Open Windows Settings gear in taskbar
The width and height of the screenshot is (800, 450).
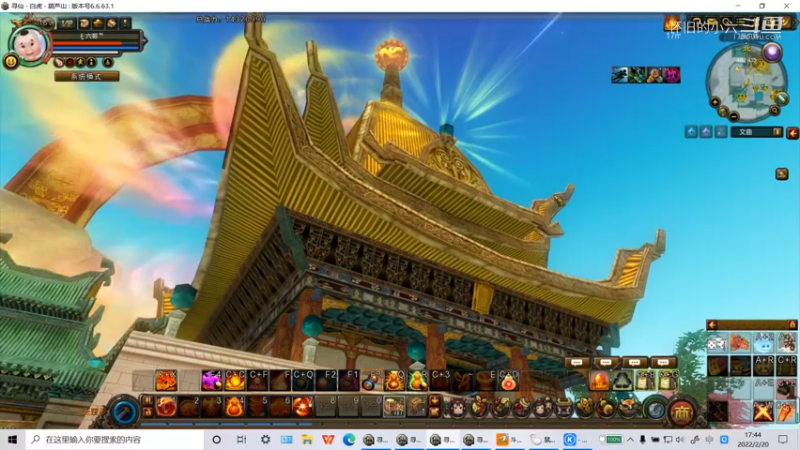point(265,439)
